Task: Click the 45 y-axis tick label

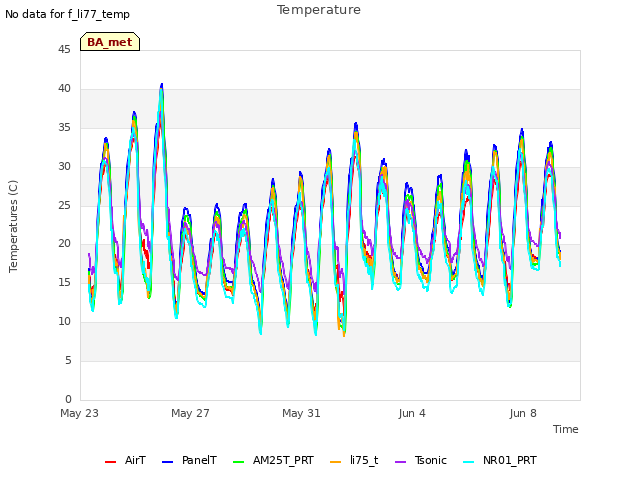Action: 64,50
